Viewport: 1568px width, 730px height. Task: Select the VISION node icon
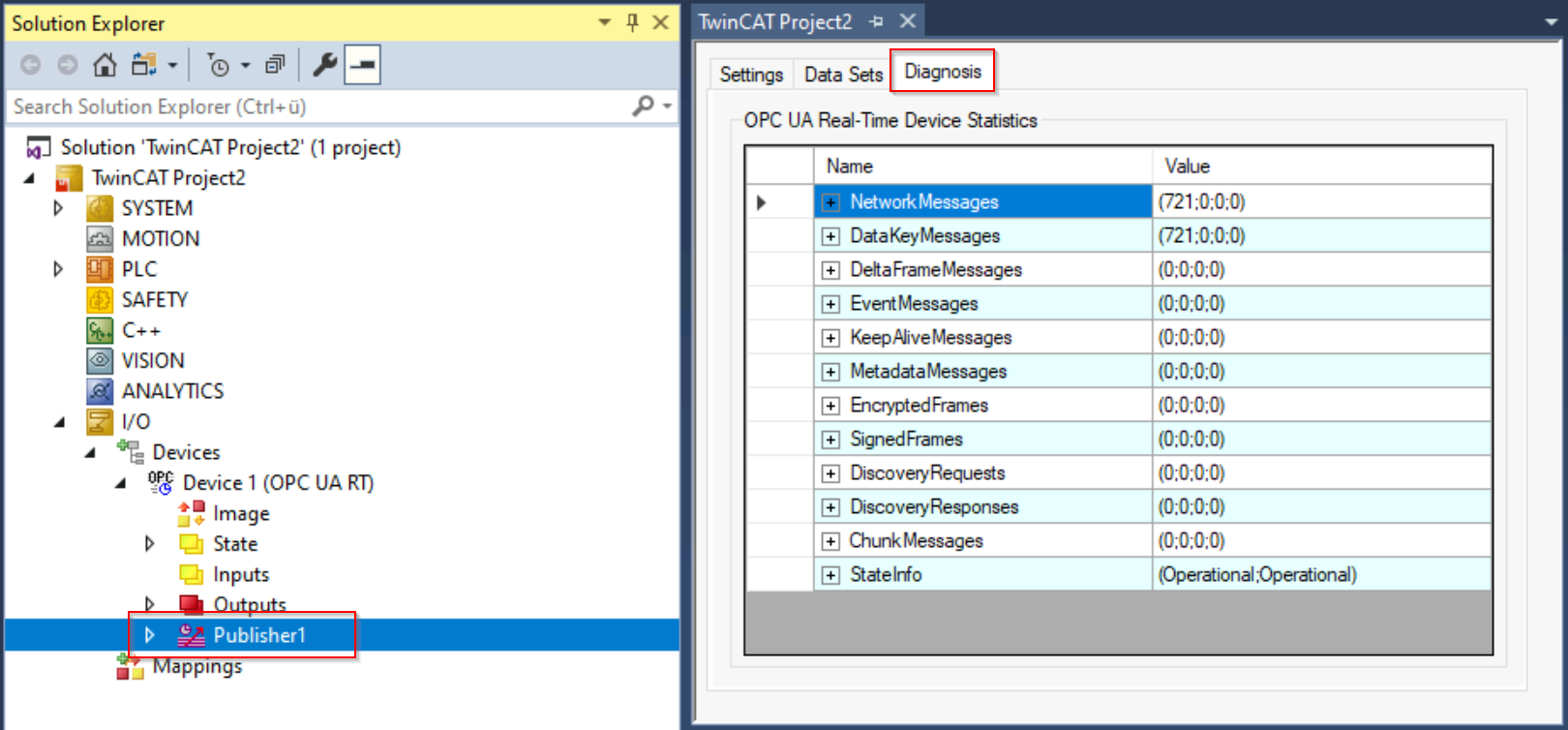pyautogui.click(x=100, y=360)
